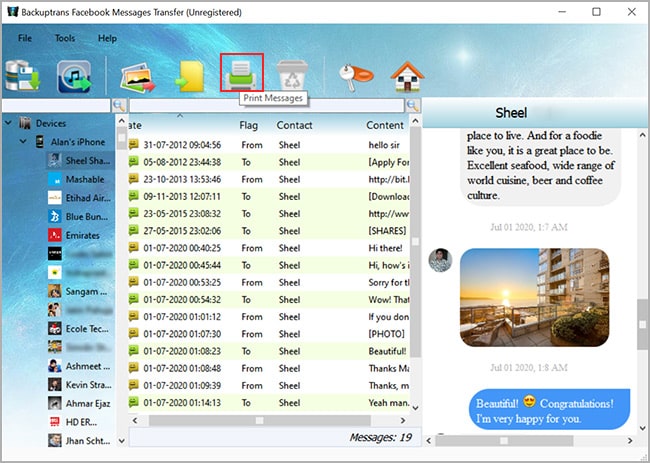The image size is (650, 463).
Task: Click the Print Messages printer icon
Action: pos(241,73)
